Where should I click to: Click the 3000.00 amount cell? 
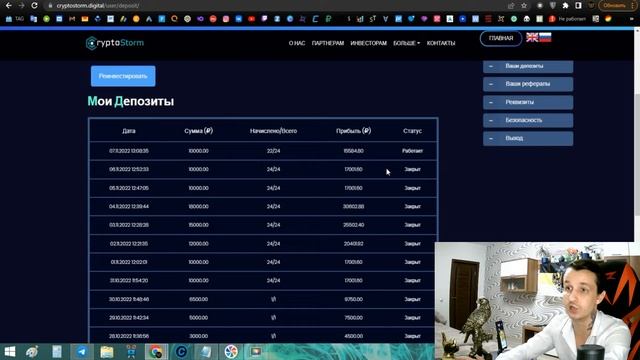click(x=198, y=336)
